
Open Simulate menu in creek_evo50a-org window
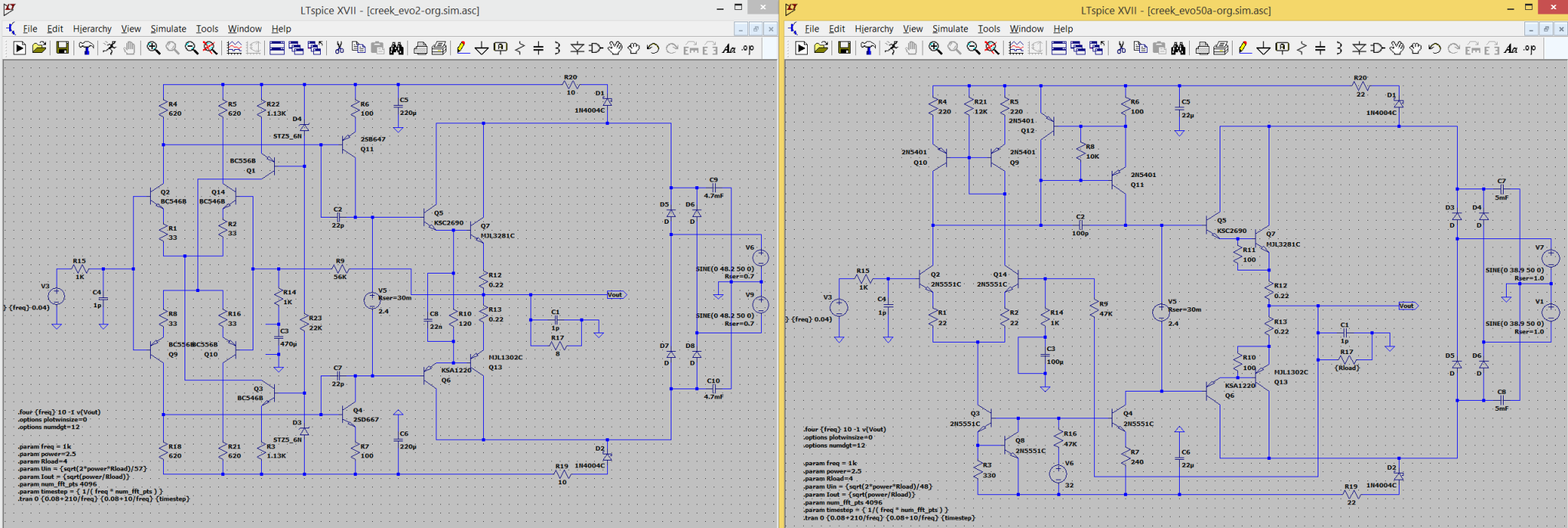[950, 29]
